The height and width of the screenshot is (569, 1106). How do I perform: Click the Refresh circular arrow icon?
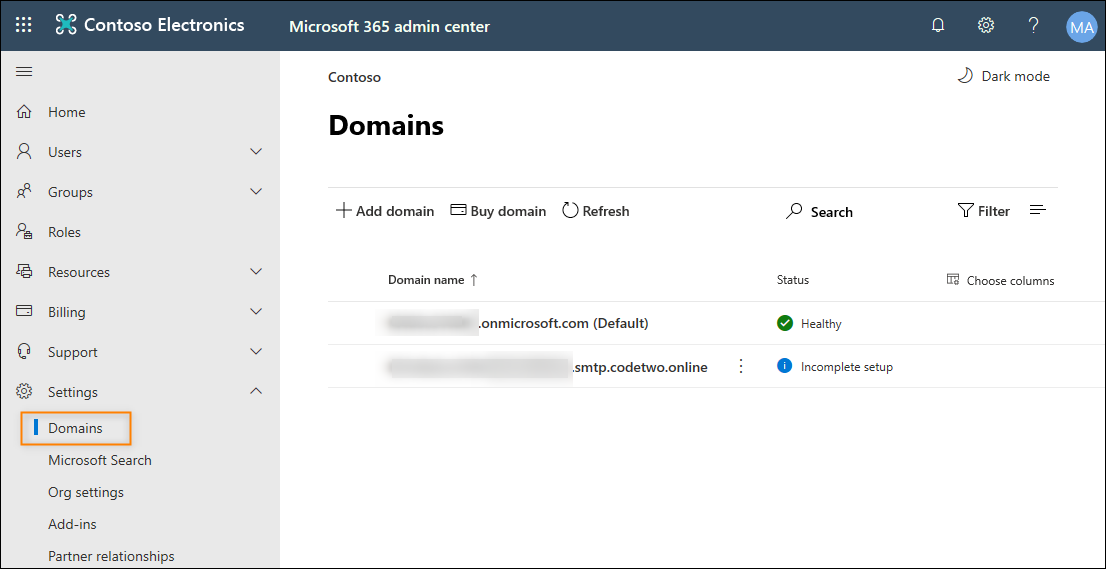(570, 211)
